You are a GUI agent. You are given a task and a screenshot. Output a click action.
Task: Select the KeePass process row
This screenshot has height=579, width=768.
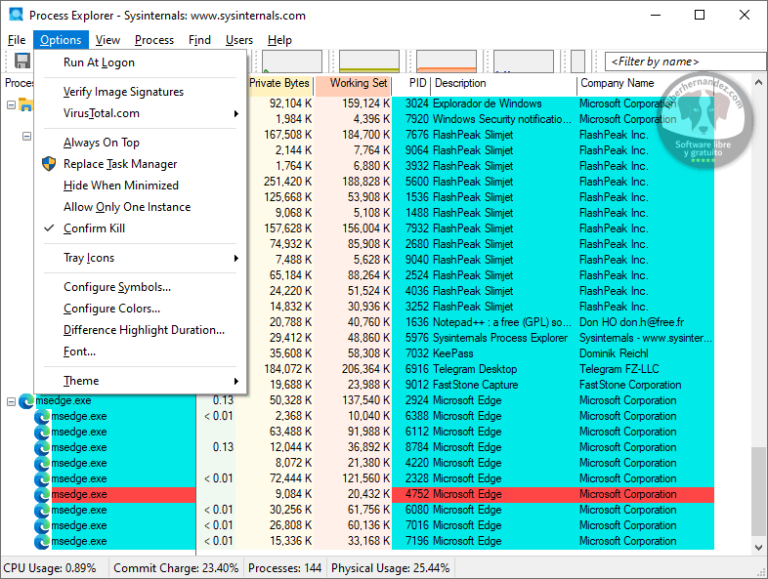click(x=480, y=353)
